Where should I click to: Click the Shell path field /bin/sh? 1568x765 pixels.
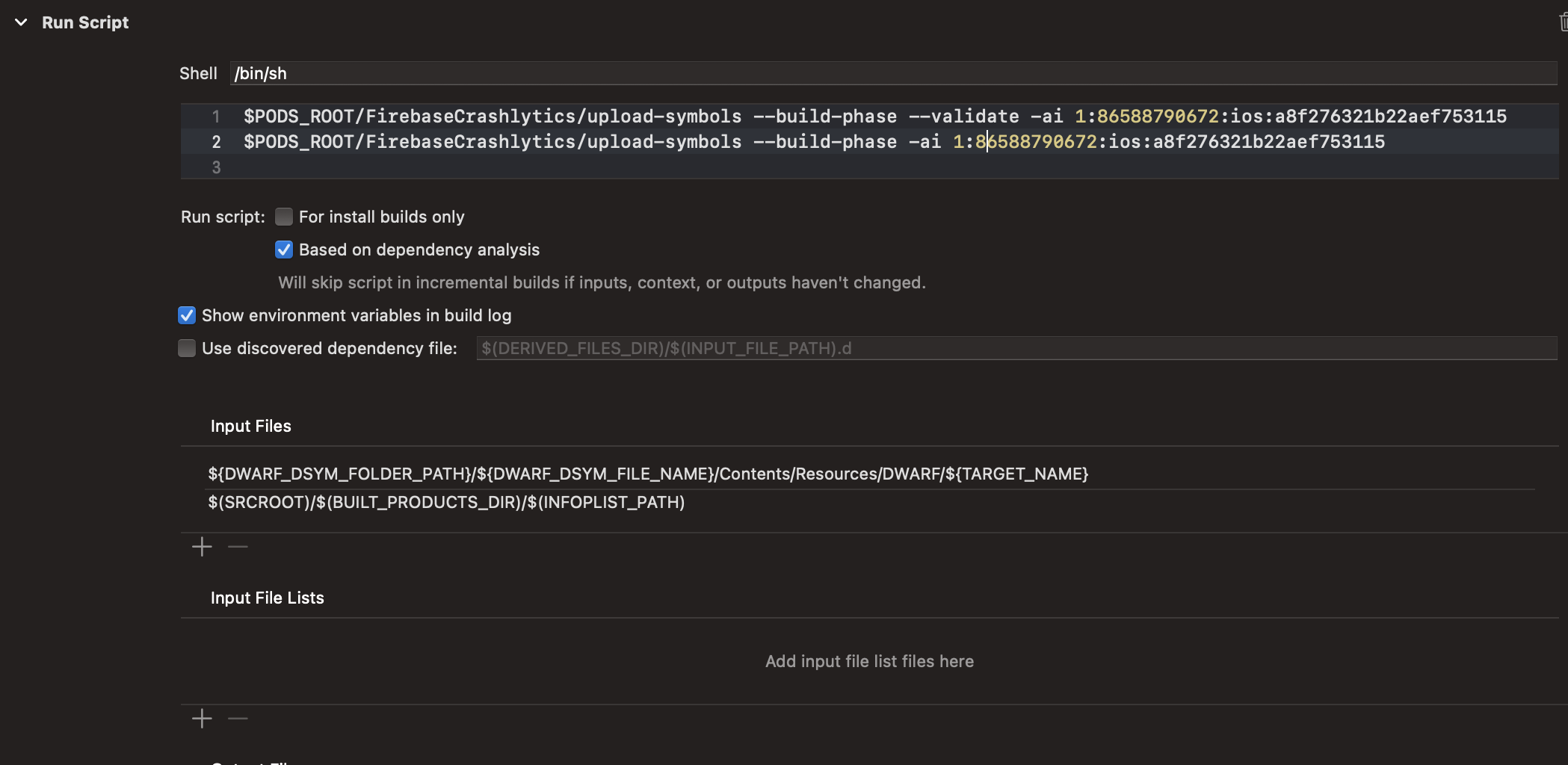pos(894,73)
